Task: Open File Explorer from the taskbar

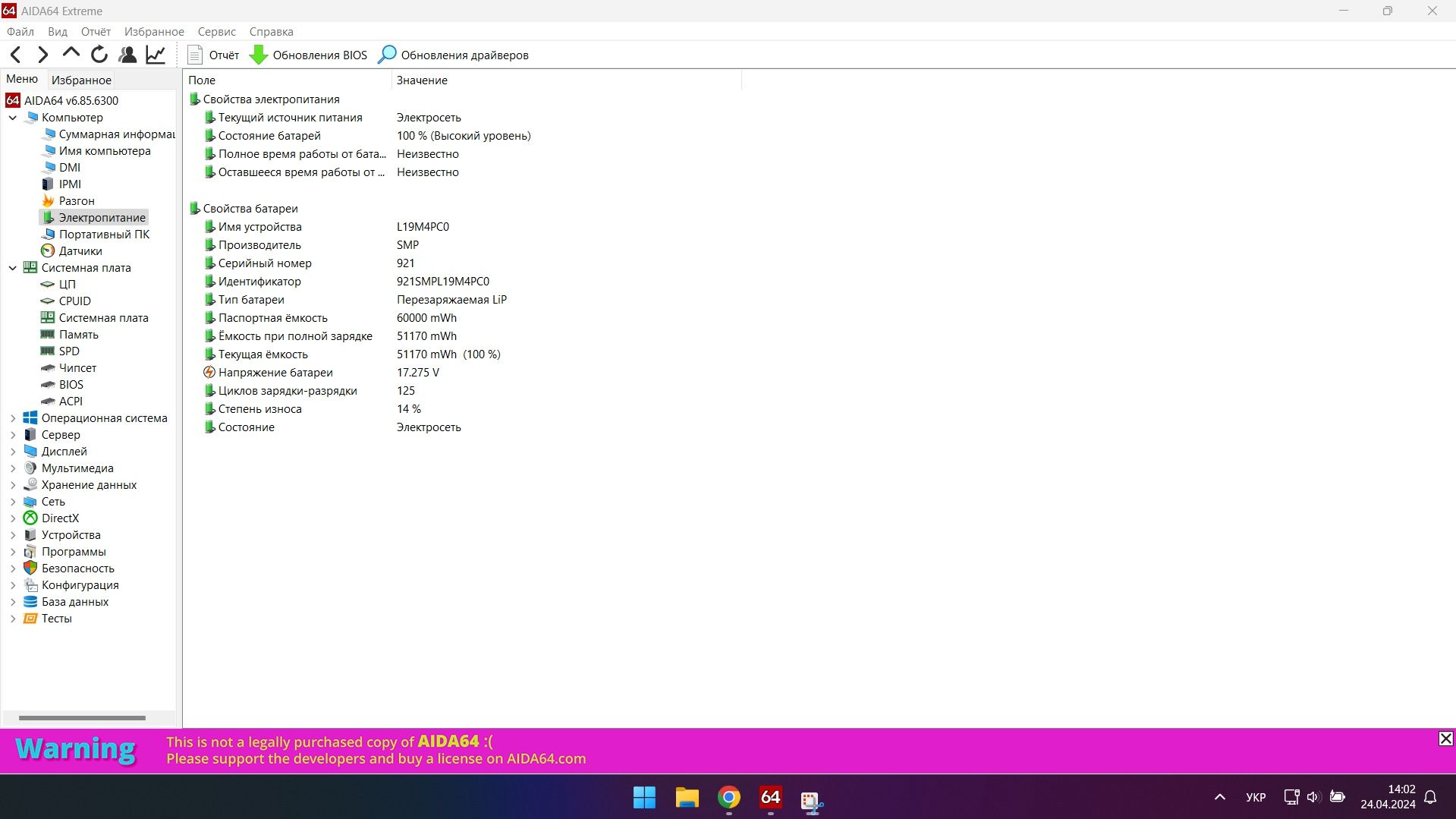Action: (x=687, y=798)
